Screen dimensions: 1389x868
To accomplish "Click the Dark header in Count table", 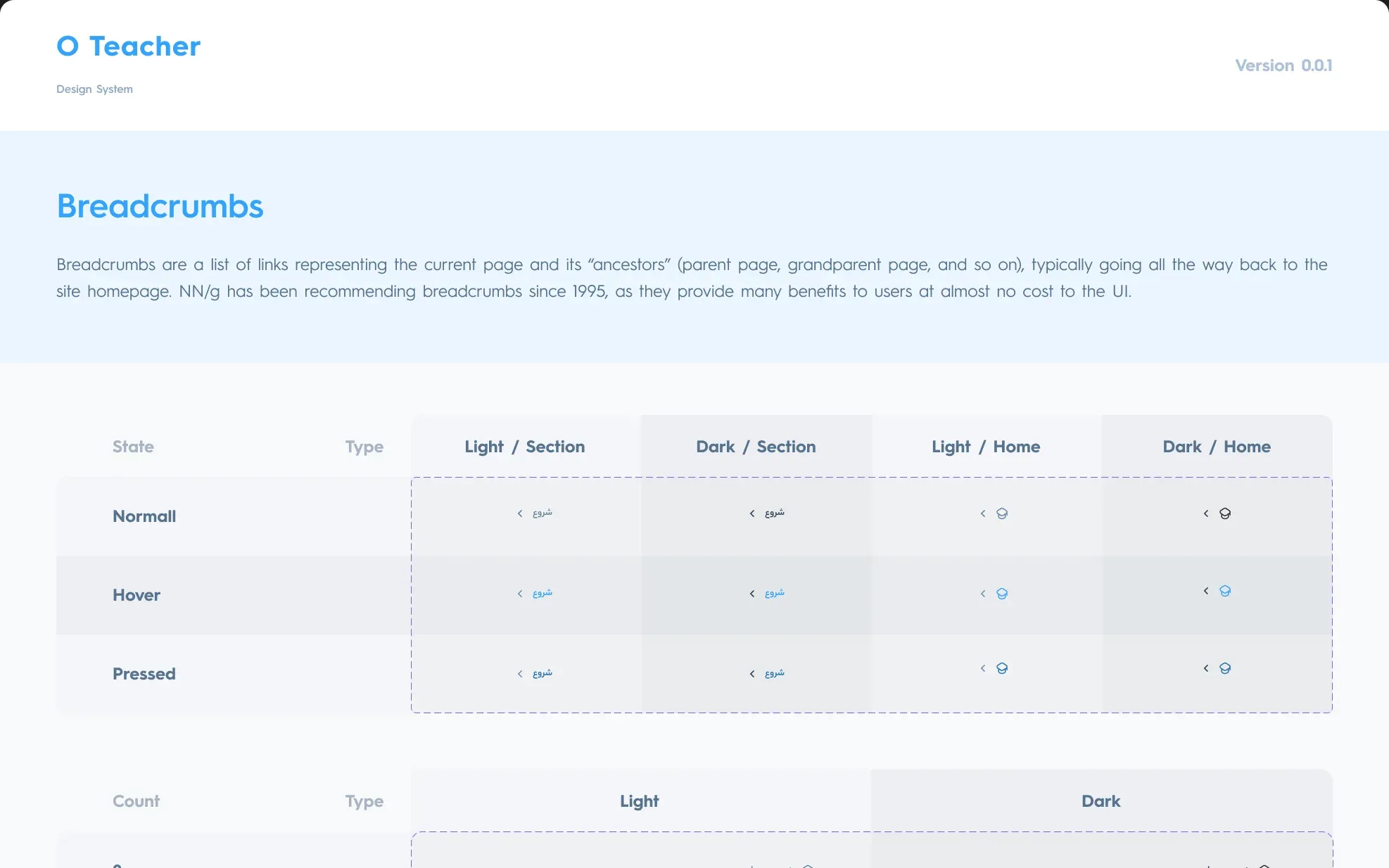I will (1101, 801).
